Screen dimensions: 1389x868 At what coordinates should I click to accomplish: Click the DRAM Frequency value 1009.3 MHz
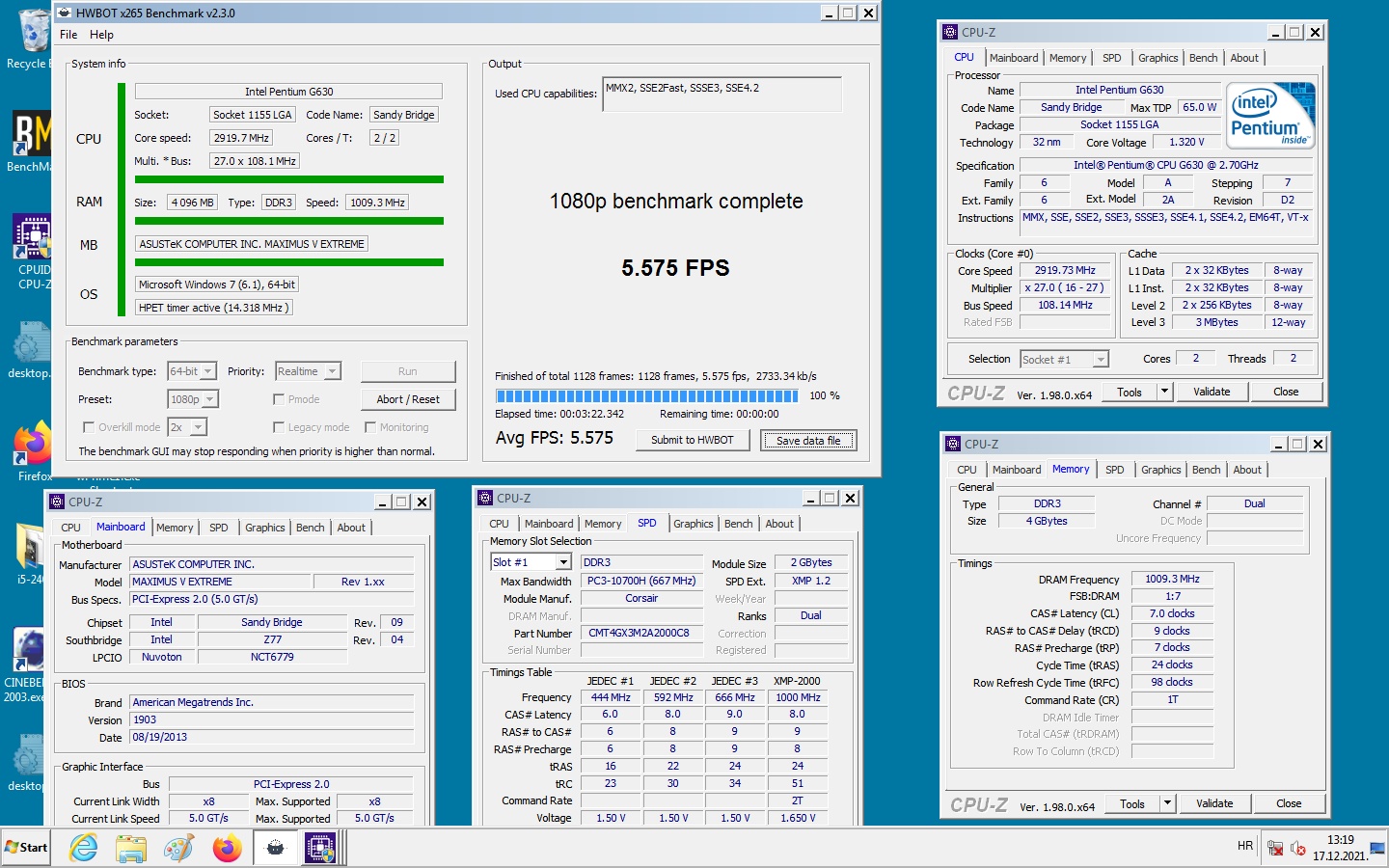tap(1172, 579)
